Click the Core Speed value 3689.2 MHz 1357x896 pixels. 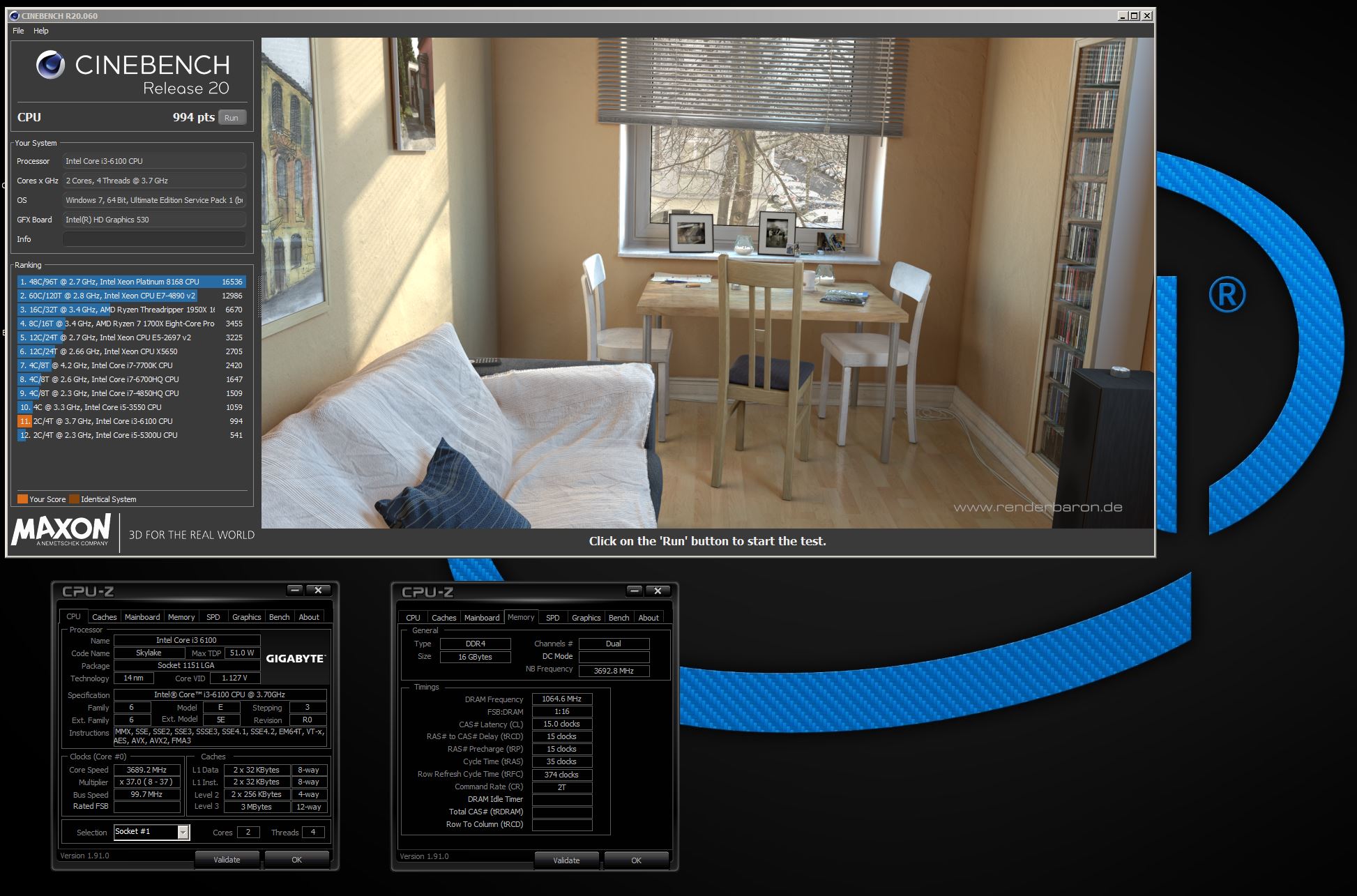point(146,770)
